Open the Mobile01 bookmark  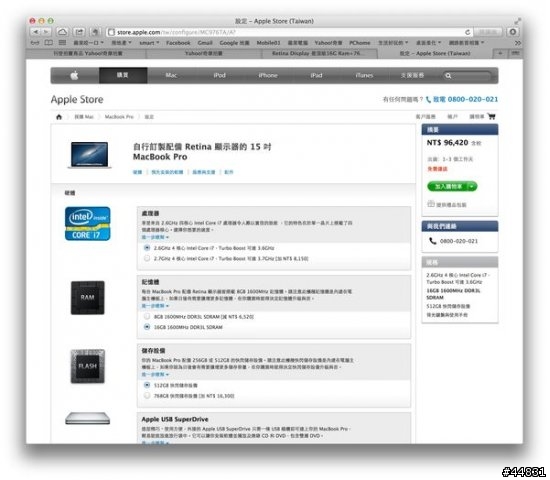[x=268, y=43]
